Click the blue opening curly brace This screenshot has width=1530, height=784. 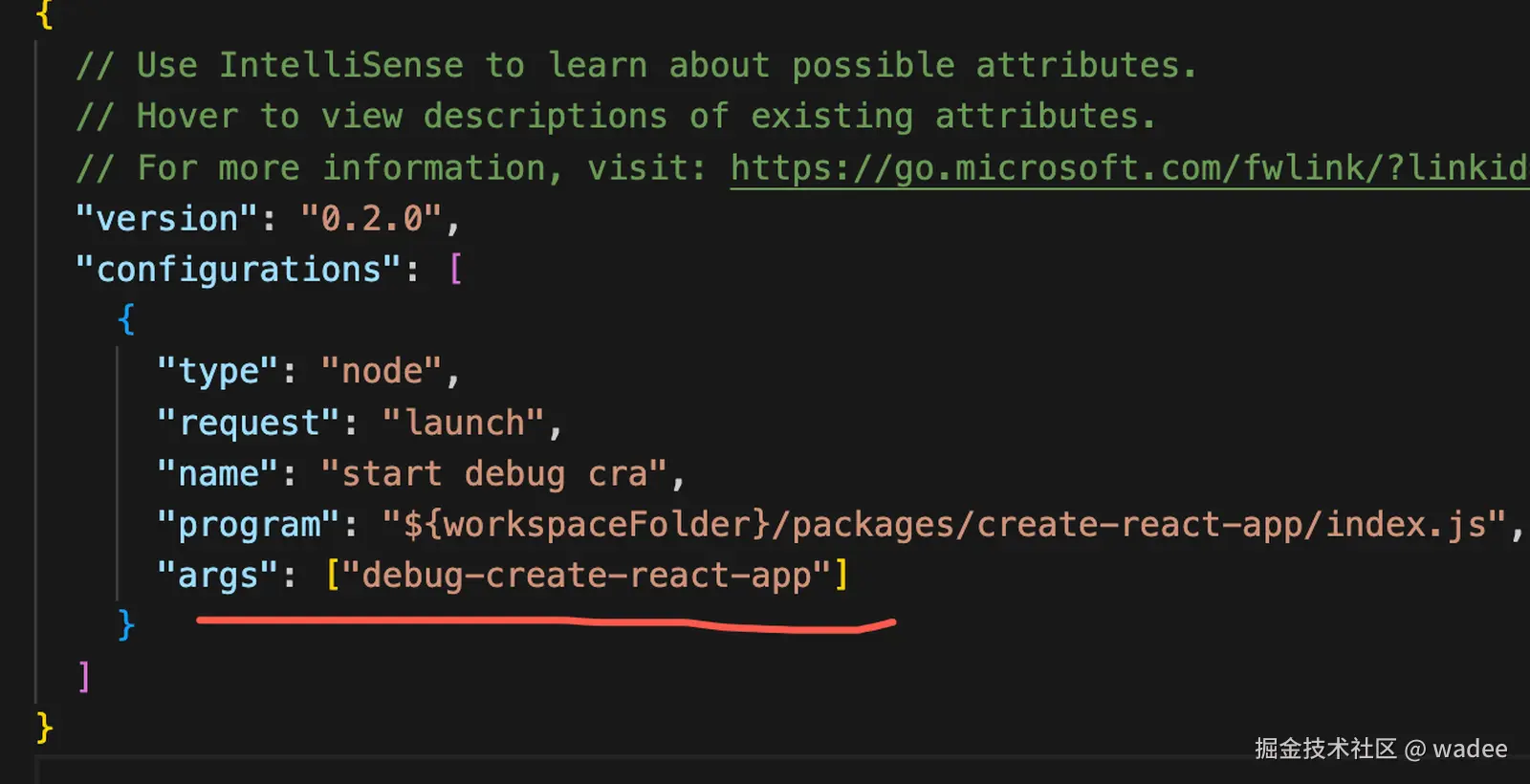[x=125, y=319]
